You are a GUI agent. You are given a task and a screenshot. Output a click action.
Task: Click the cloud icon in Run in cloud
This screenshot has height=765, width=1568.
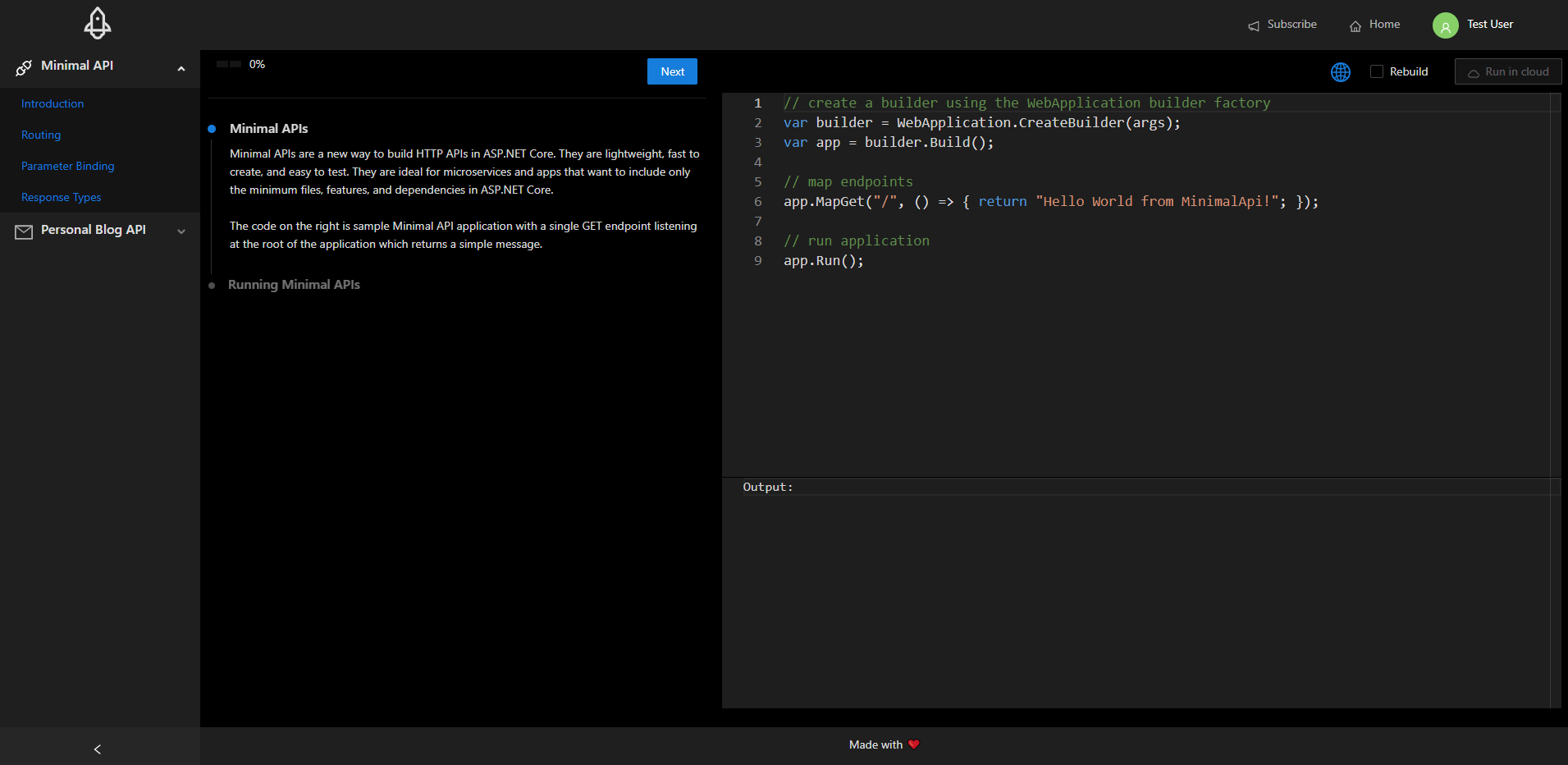coord(1474,73)
